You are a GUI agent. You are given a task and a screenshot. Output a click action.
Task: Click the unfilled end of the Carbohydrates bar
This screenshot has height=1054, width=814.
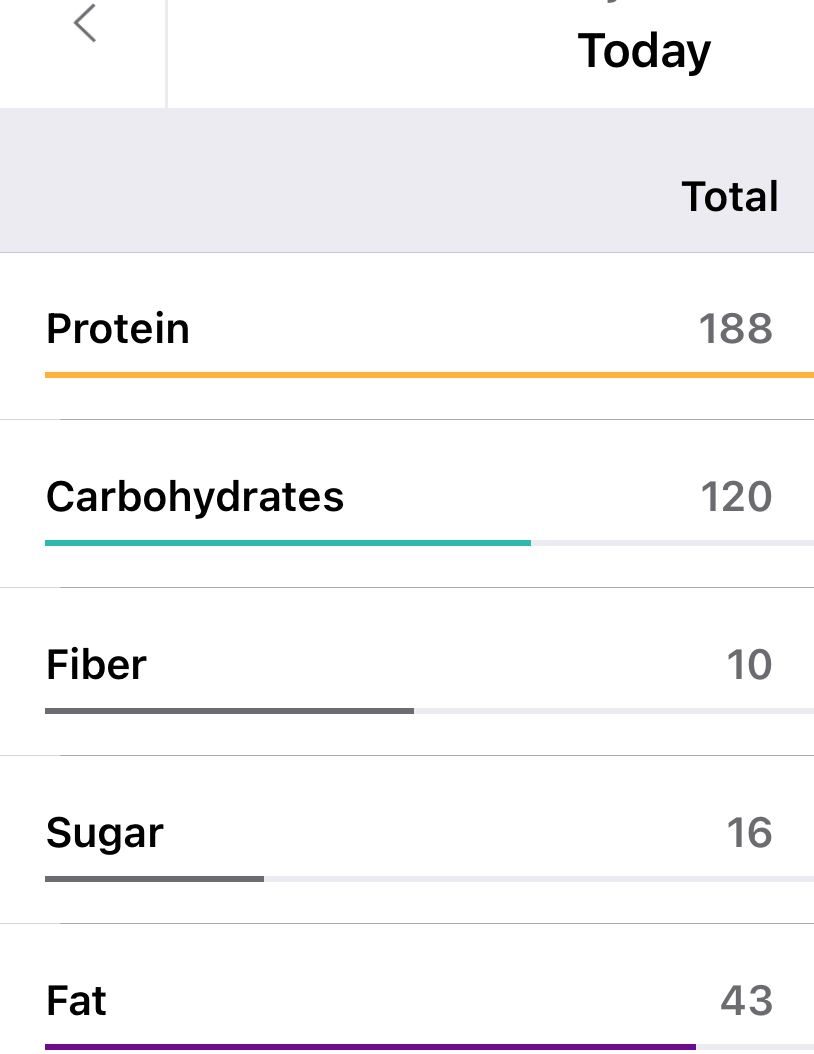[x=672, y=543]
